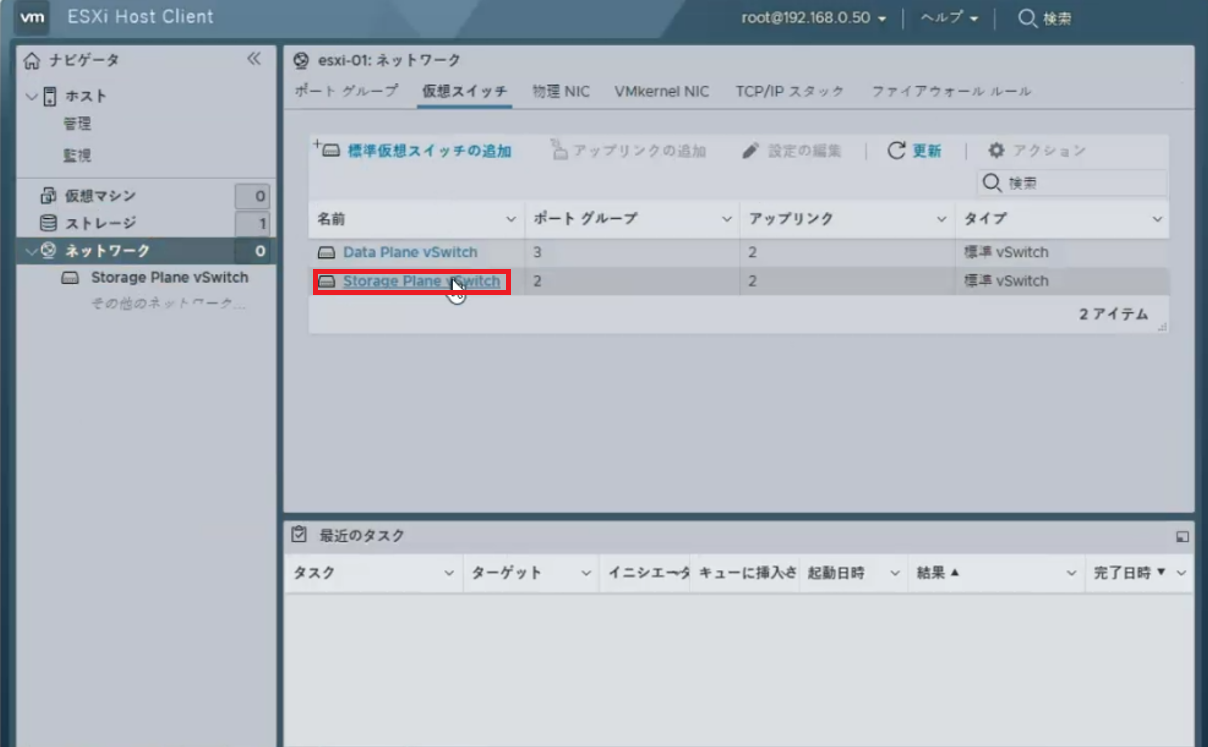Collapse the ネットワーク tree node
The height and width of the screenshot is (747, 1208).
(31, 251)
